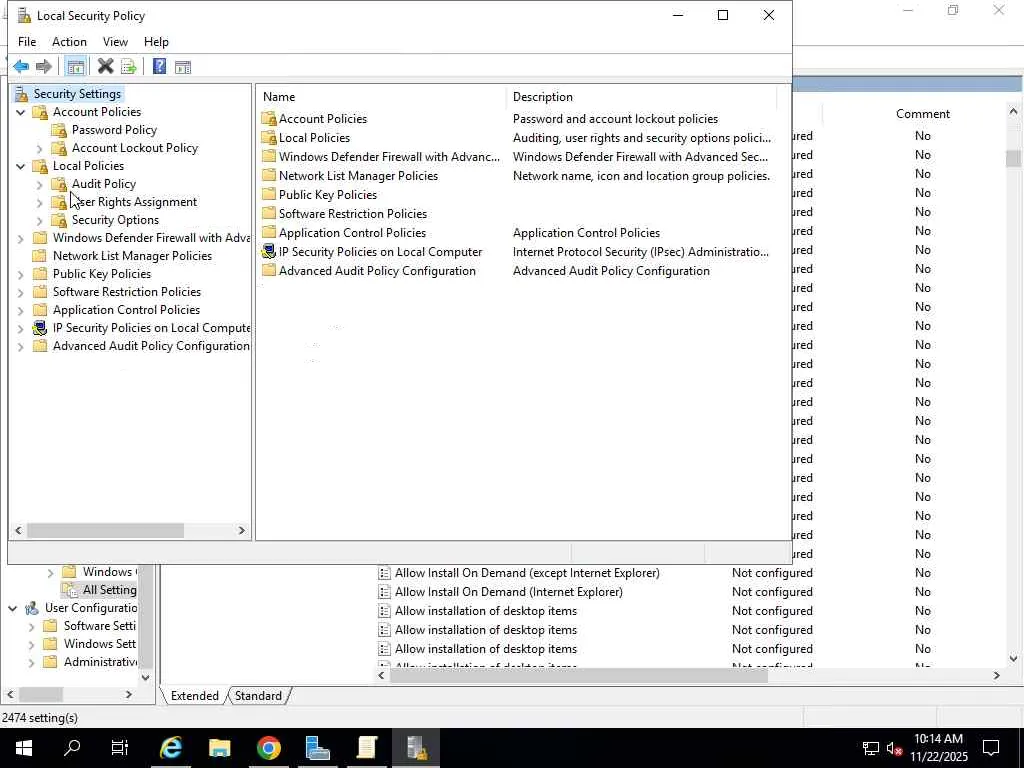Click the IP Security Policies icon in the tree
Screen dimensions: 1024x768
[x=40, y=328]
